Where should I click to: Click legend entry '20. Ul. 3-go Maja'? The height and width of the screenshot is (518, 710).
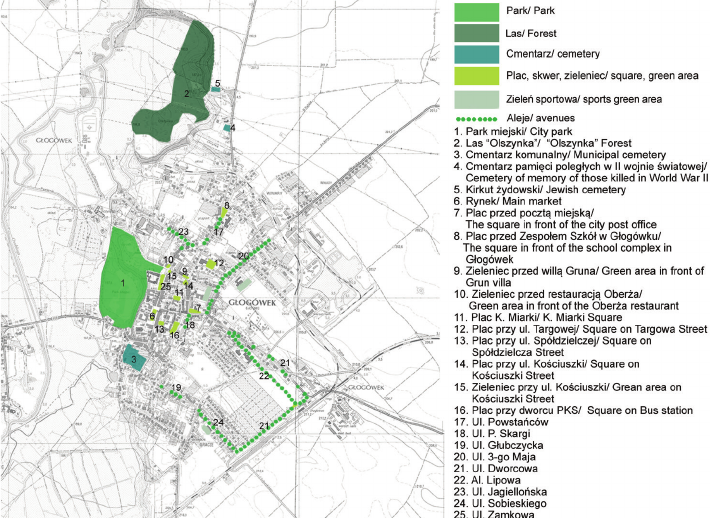495,457
